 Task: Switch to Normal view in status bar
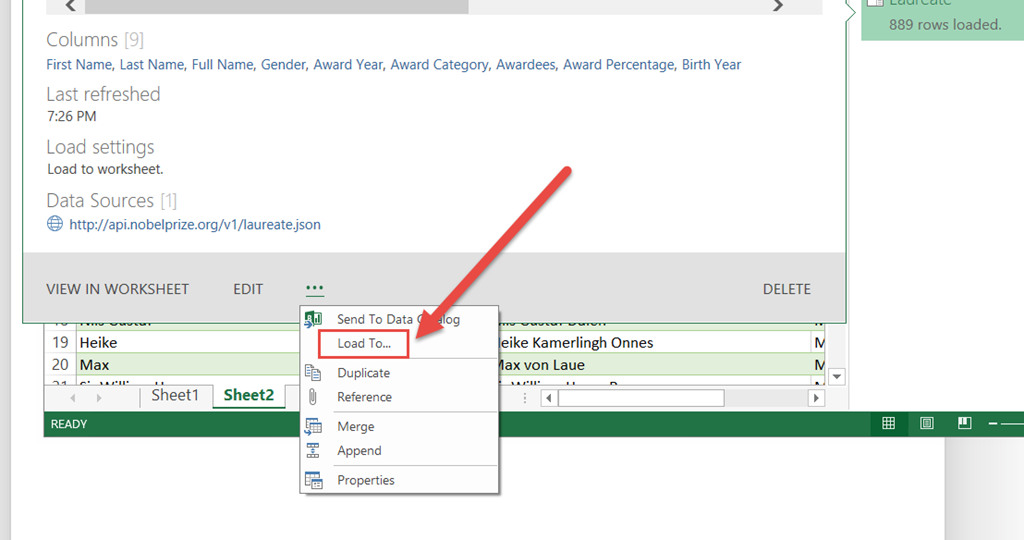(888, 424)
